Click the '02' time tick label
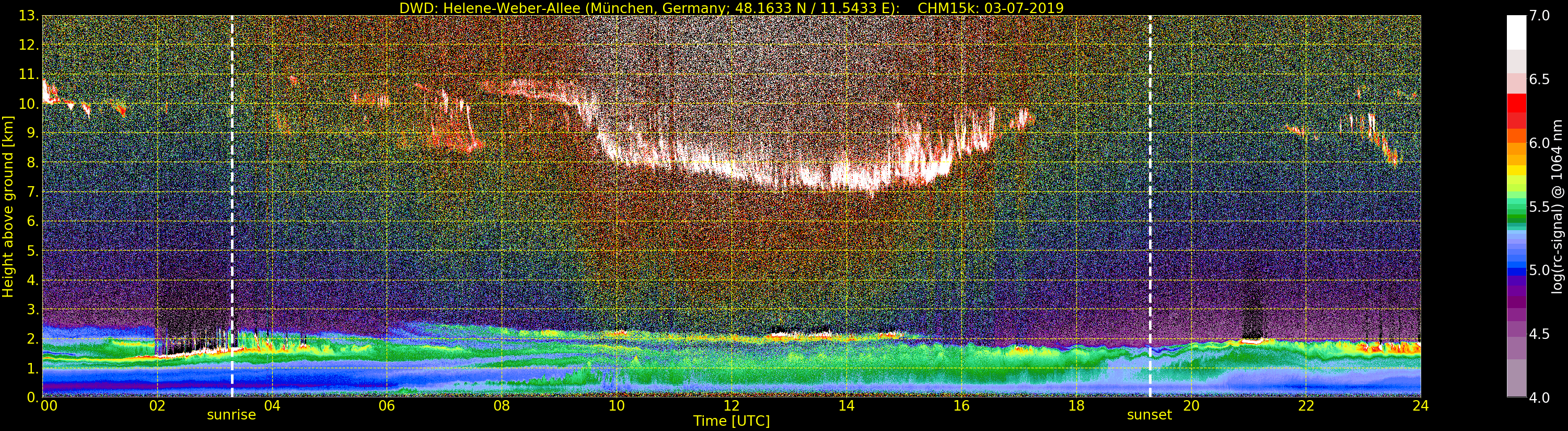1568x431 pixels. 158,406
